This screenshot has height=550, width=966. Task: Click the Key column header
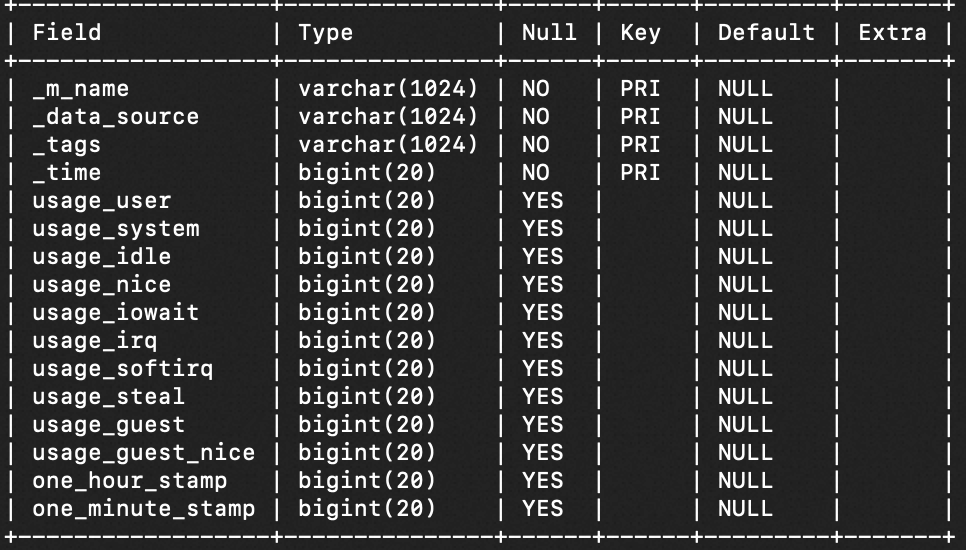point(640,32)
